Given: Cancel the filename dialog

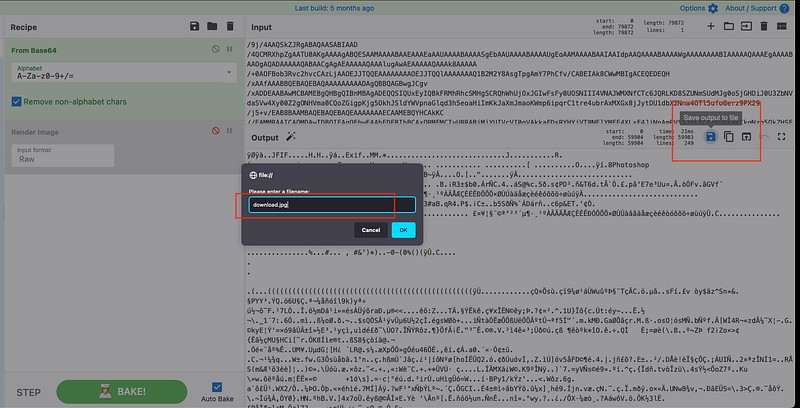Looking at the screenshot, I should pyautogui.click(x=371, y=230).
